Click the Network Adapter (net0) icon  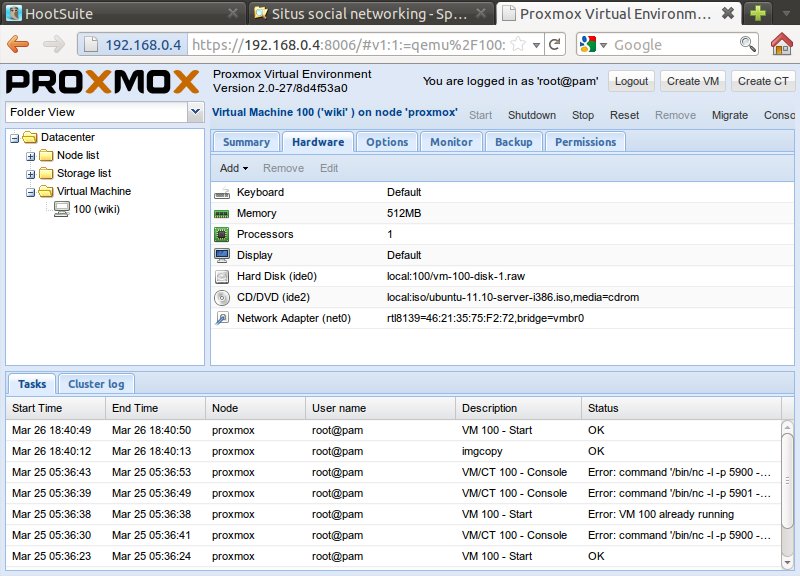click(x=221, y=318)
